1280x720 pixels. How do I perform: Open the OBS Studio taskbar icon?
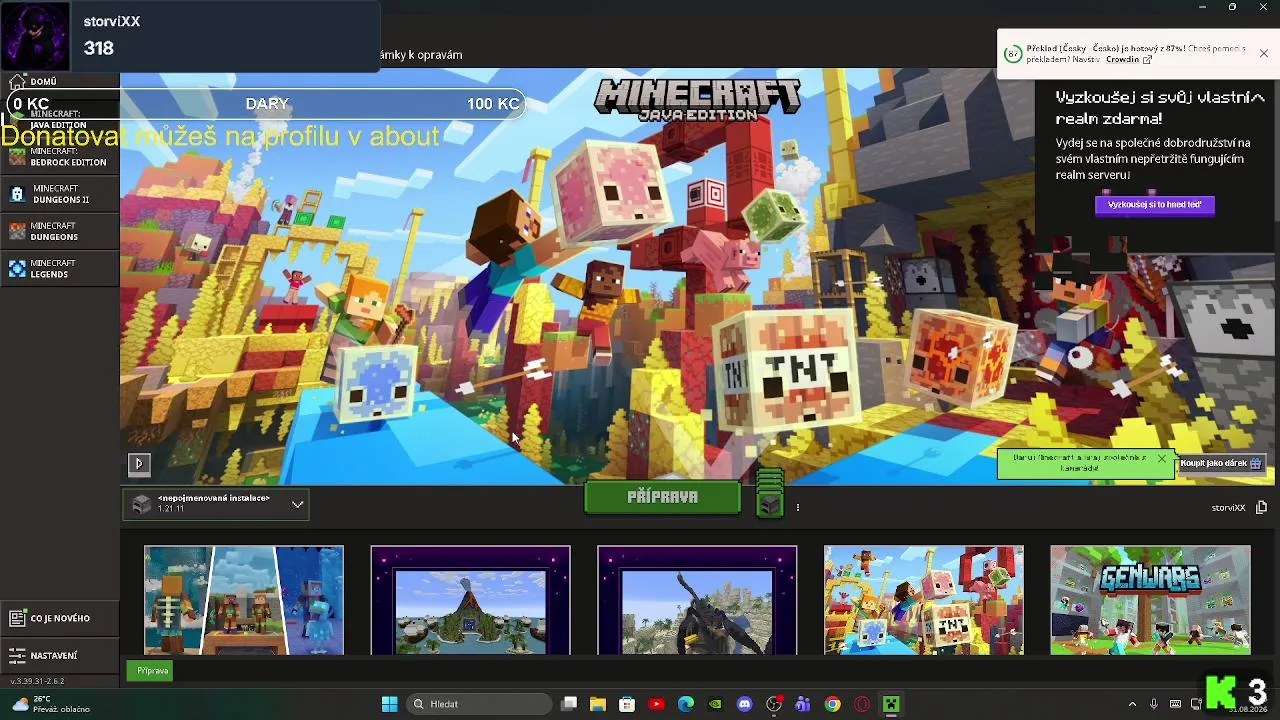point(774,704)
